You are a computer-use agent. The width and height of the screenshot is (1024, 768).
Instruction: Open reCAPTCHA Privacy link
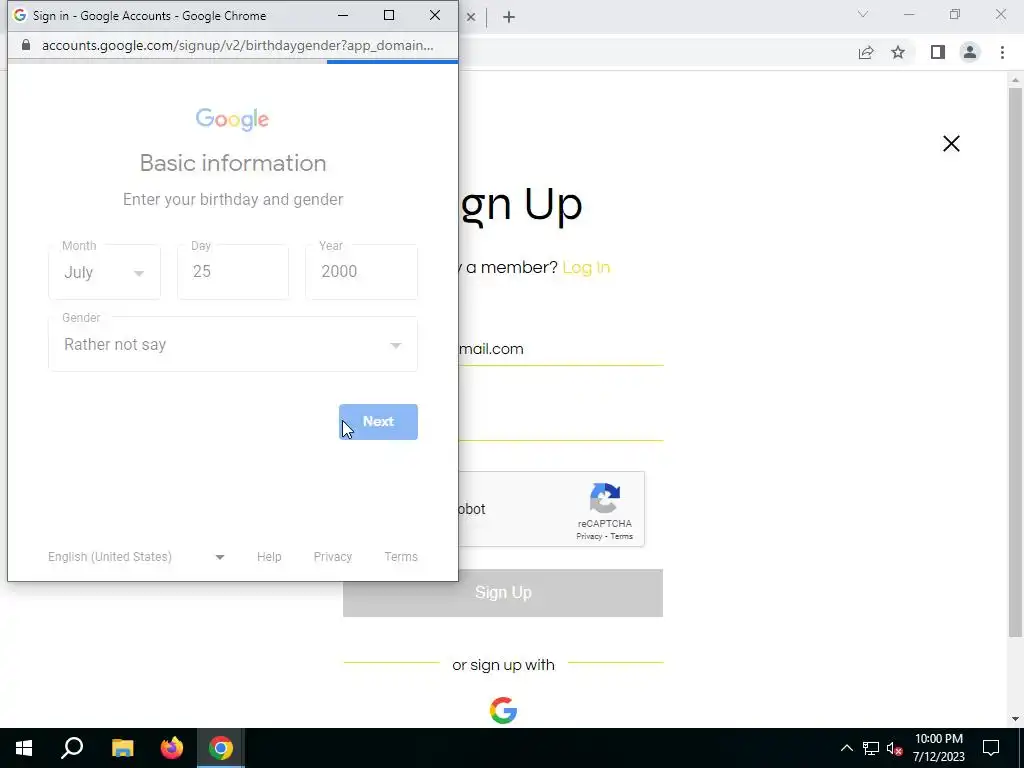(x=589, y=537)
